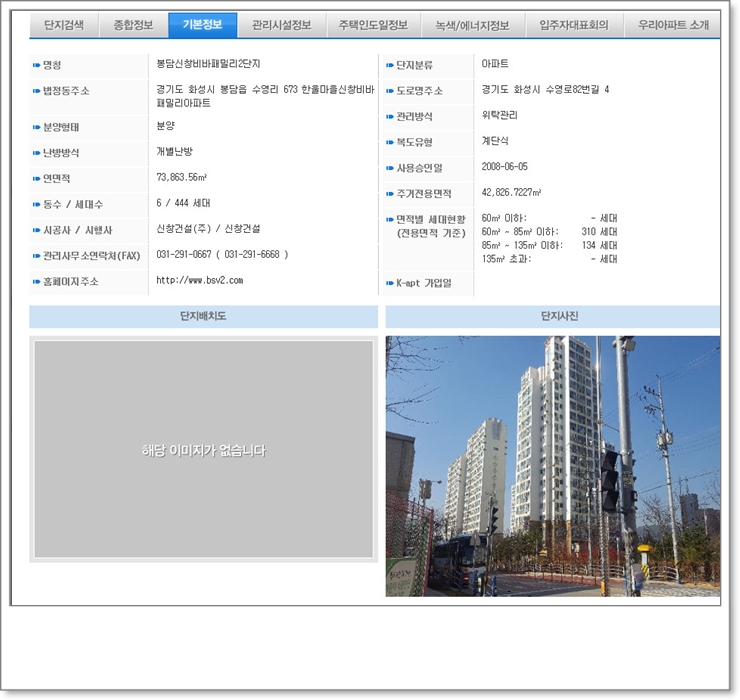Open the 녹색/에너지정보 tab
The width and height of the screenshot is (740, 700).
pyautogui.click(x=472, y=25)
